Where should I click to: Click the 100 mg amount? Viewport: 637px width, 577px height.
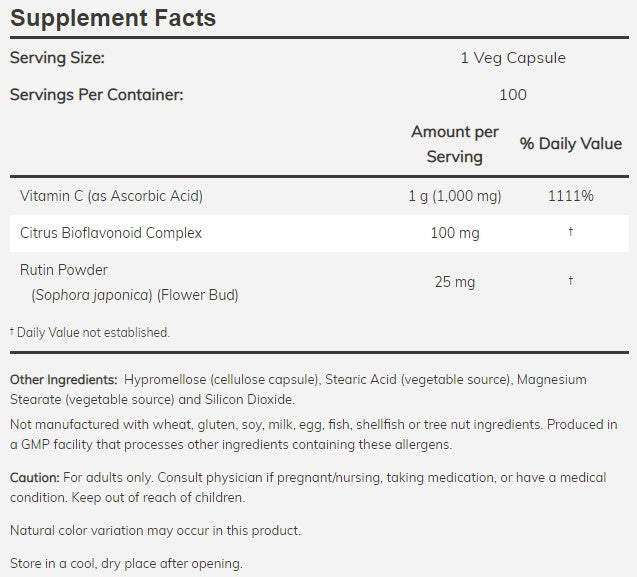[x=455, y=233]
